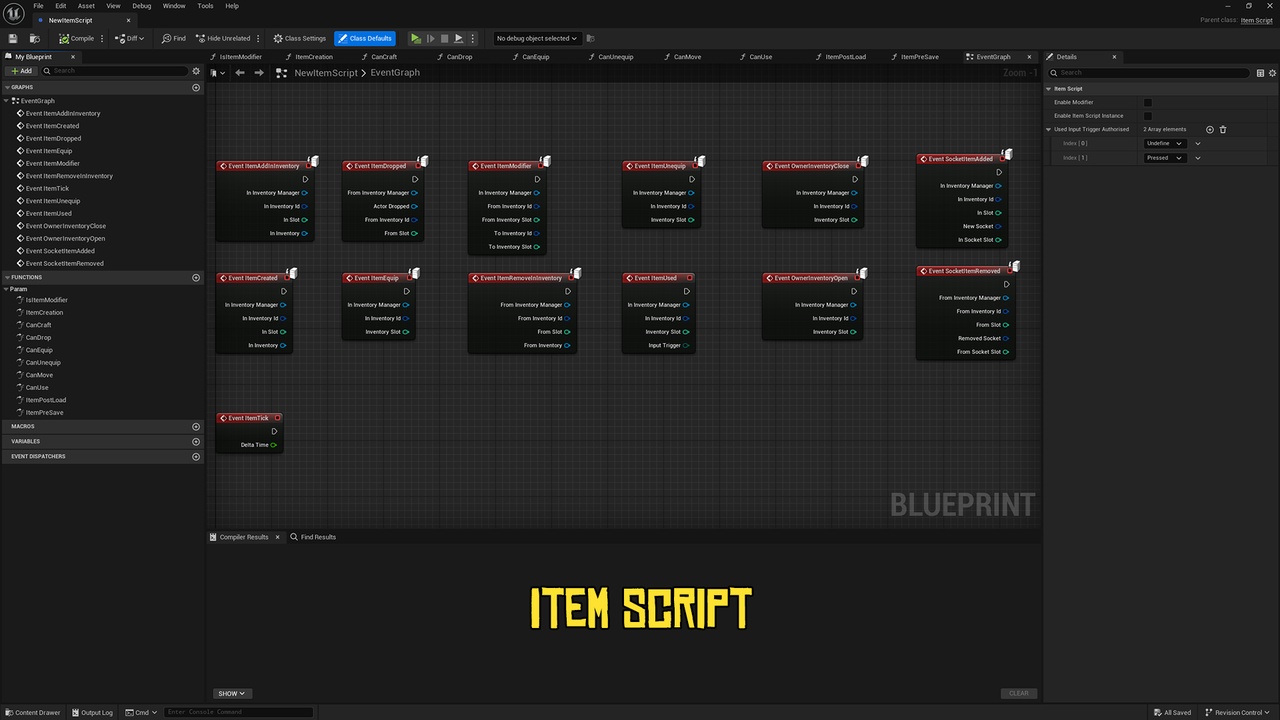Open the Window menu
Image resolution: width=1280 pixels, height=720 pixels.
174,6
